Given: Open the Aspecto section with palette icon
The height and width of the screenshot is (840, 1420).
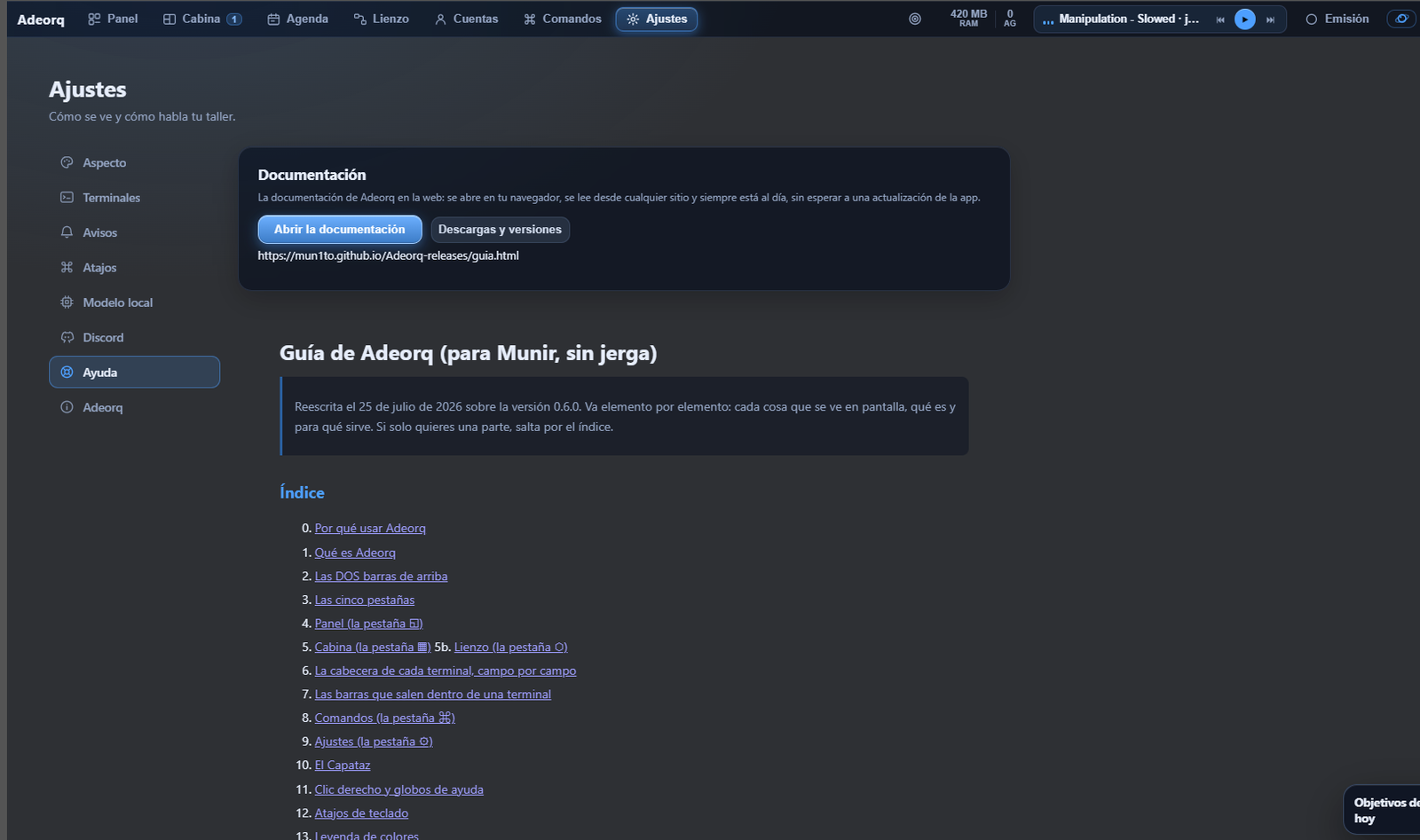Looking at the screenshot, I should point(134,162).
